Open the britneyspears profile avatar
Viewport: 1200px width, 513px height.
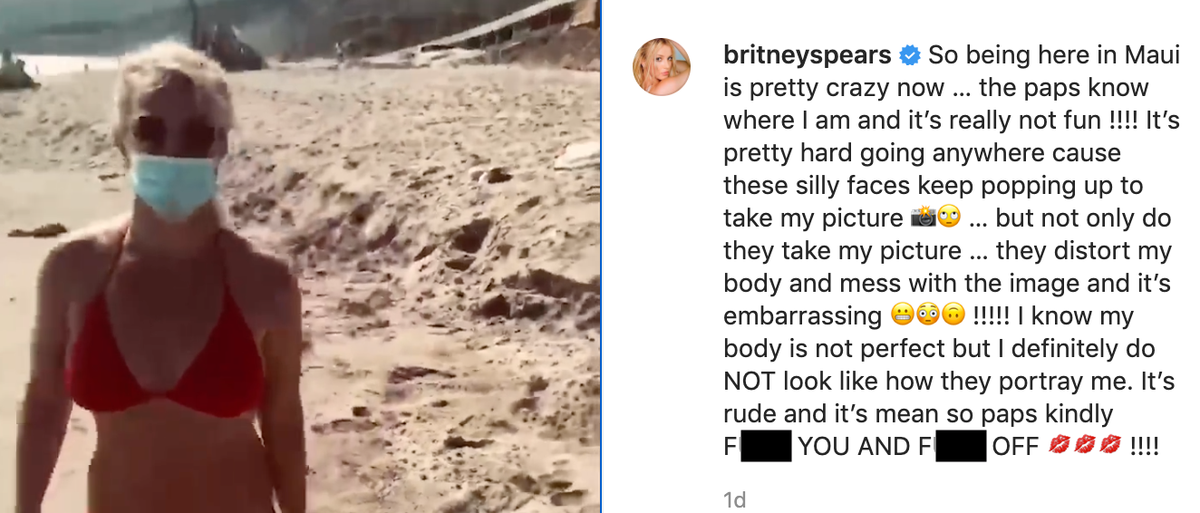point(661,67)
